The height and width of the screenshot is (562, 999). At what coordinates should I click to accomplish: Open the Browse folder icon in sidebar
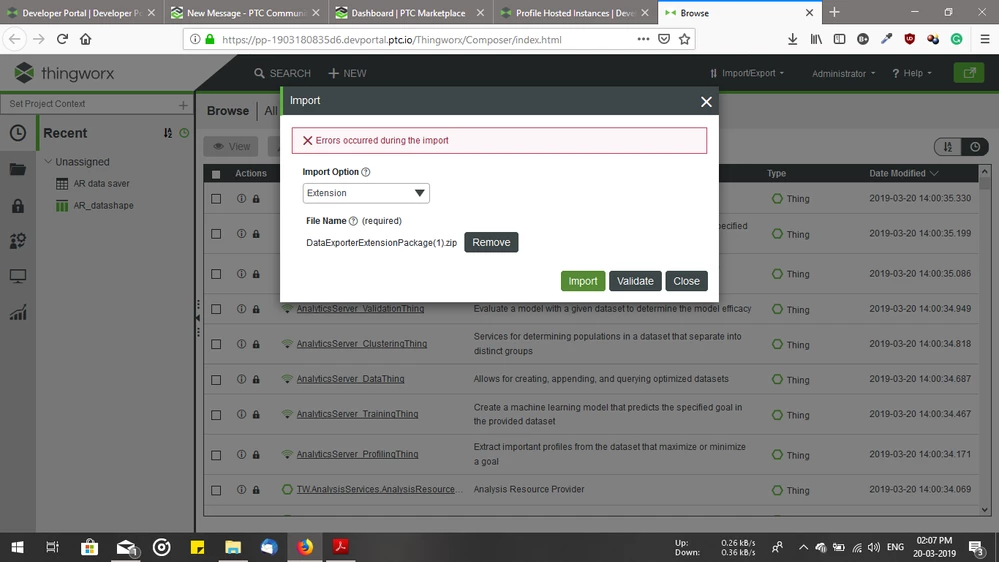[18, 169]
